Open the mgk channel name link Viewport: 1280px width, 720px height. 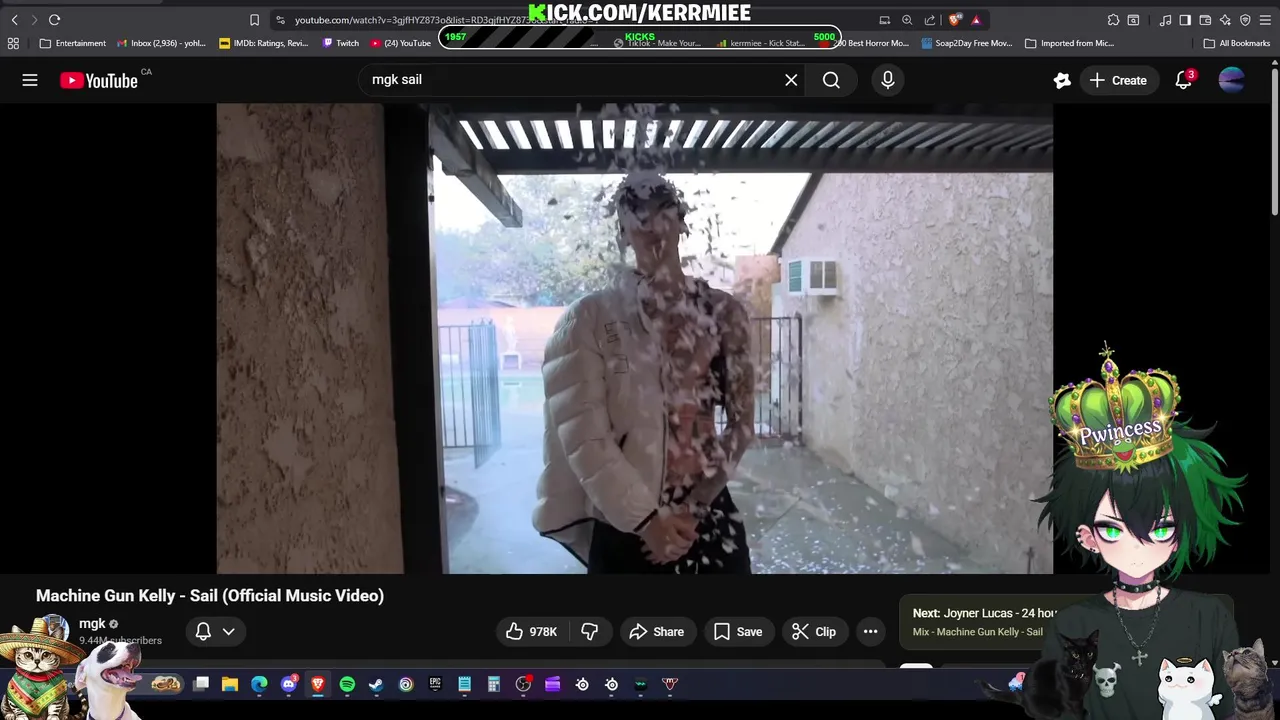pos(92,623)
